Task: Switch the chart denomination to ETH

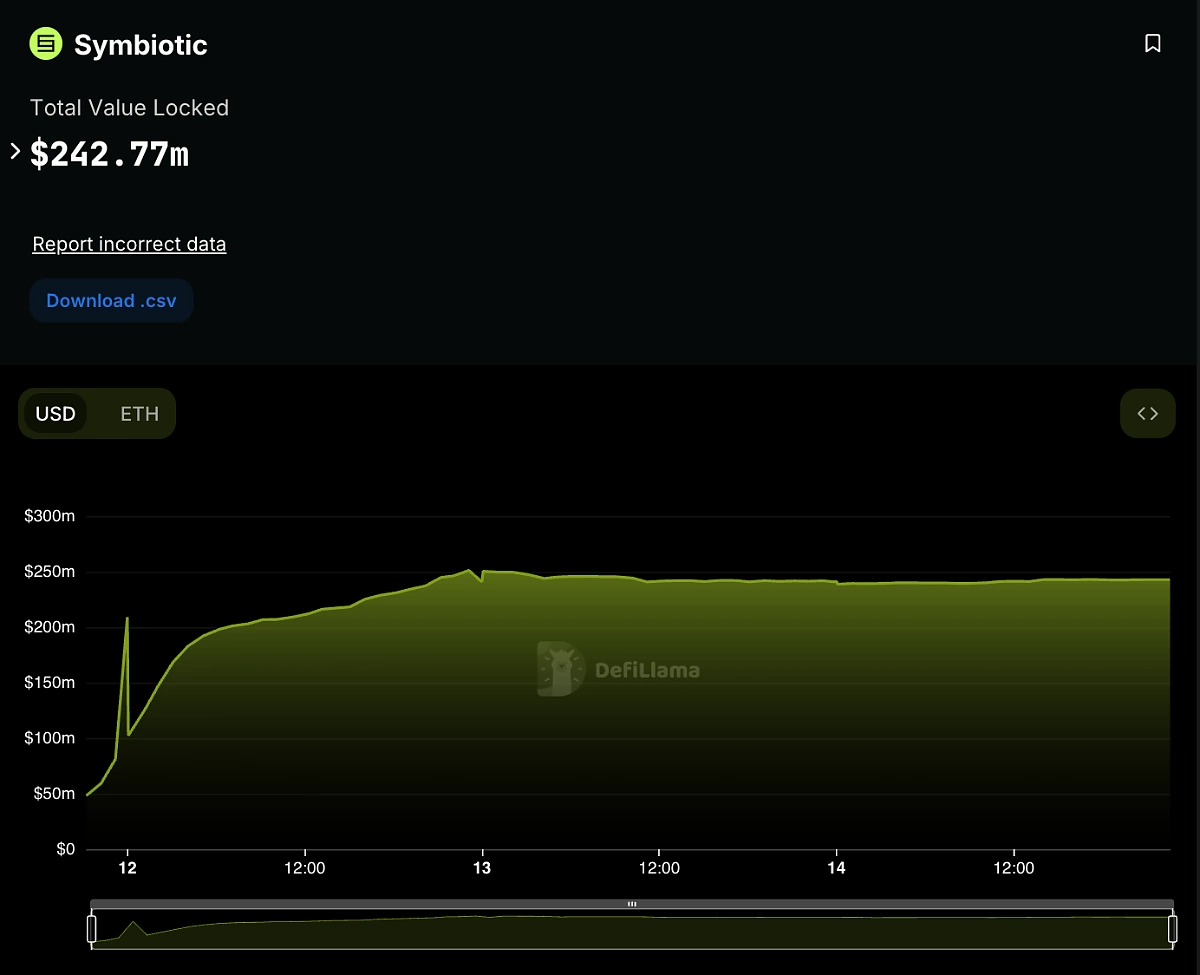Action: [138, 413]
